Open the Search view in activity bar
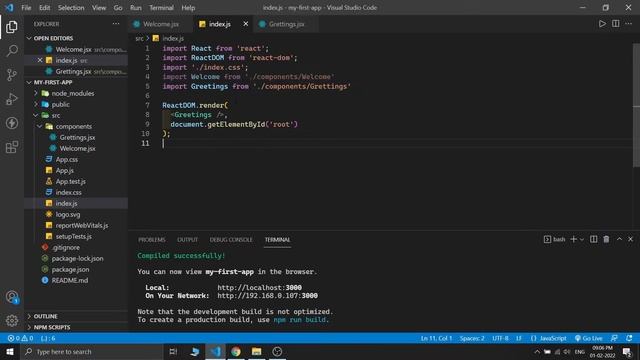This screenshot has height=360, width=640. coord(12,51)
